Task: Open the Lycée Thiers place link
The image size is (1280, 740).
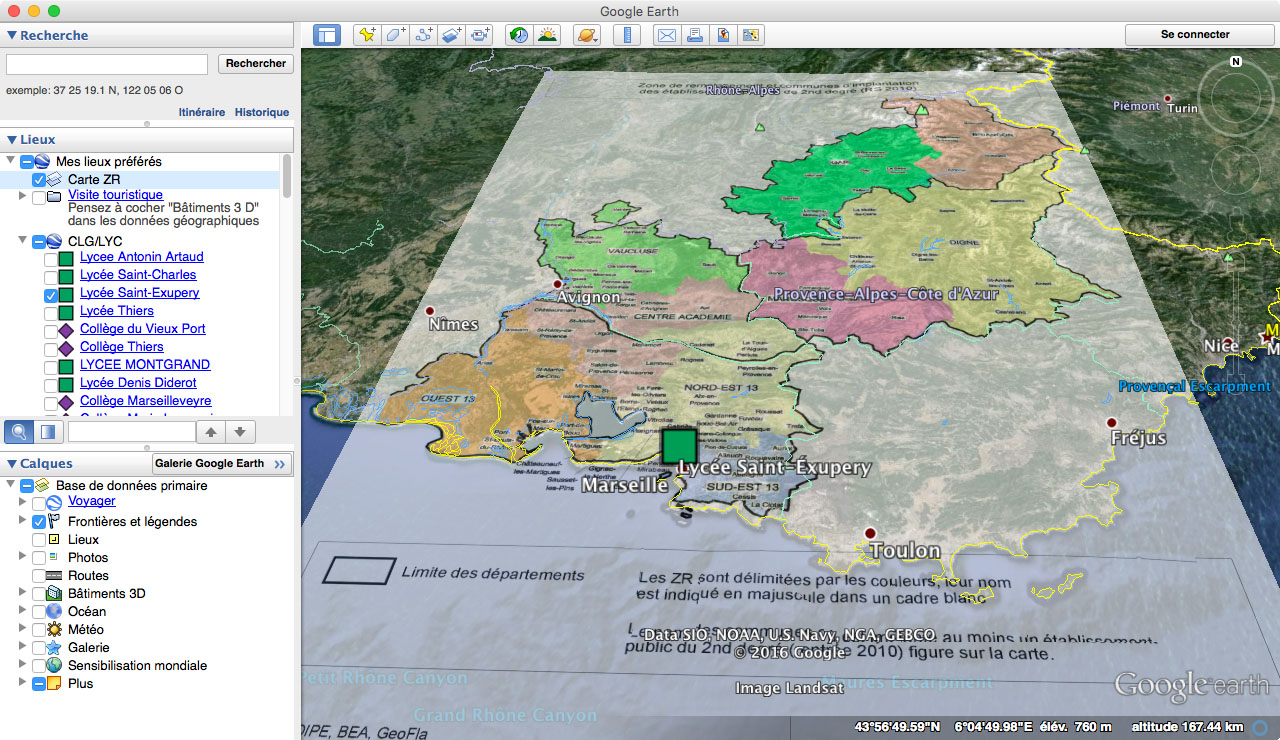Action: (x=117, y=311)
